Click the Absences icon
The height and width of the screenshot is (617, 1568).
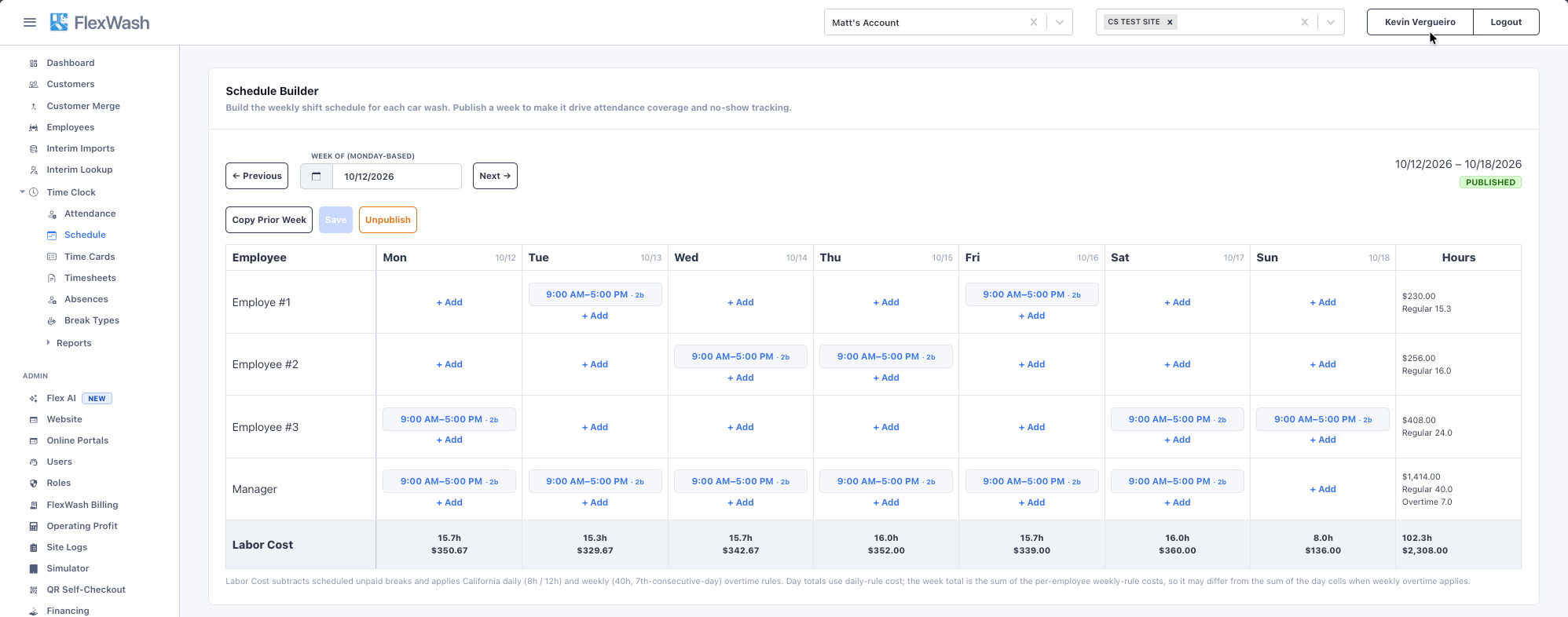point(52,300)
